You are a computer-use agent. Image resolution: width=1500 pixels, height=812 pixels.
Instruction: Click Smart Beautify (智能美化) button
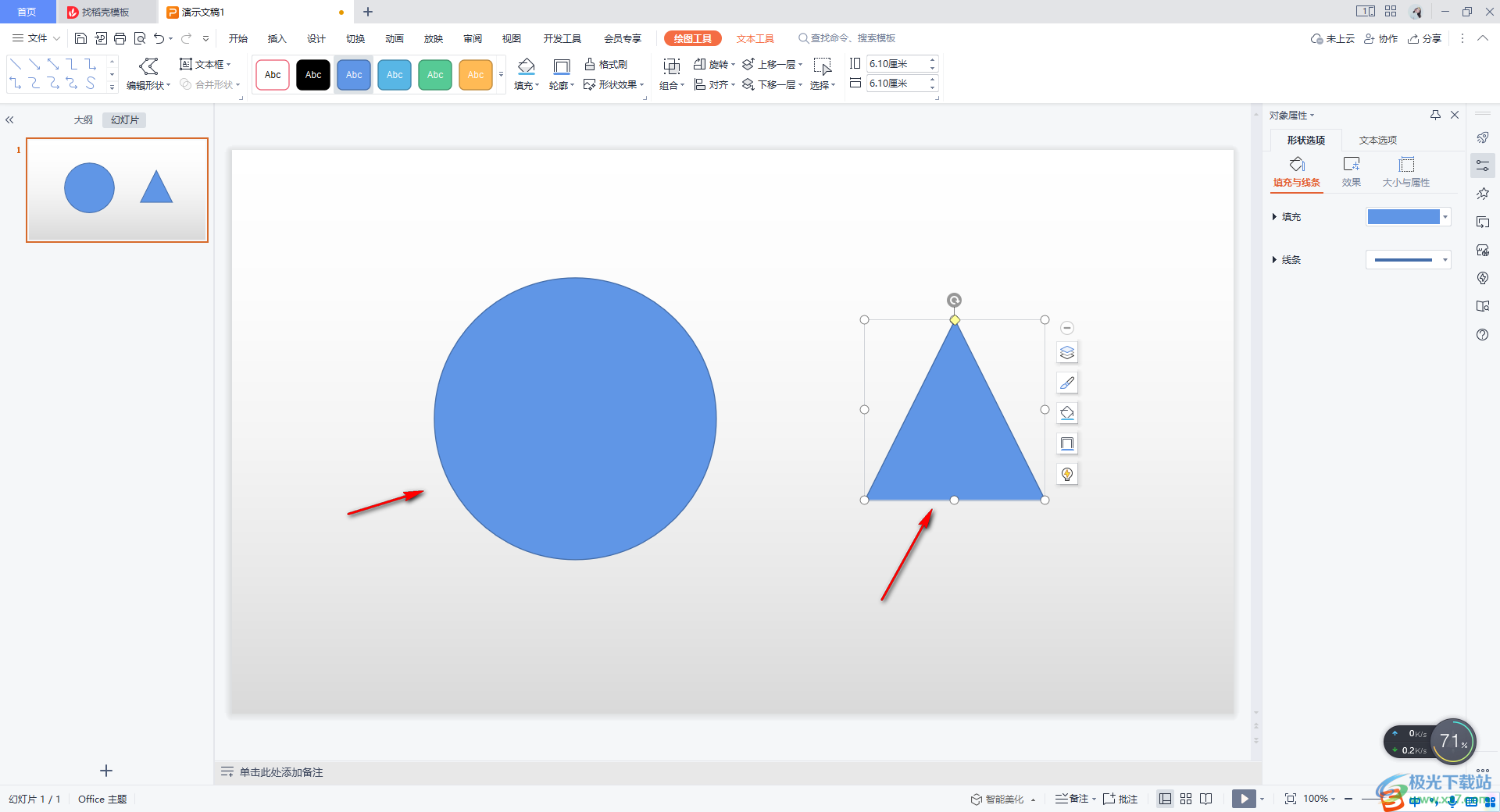click(998, 799)
